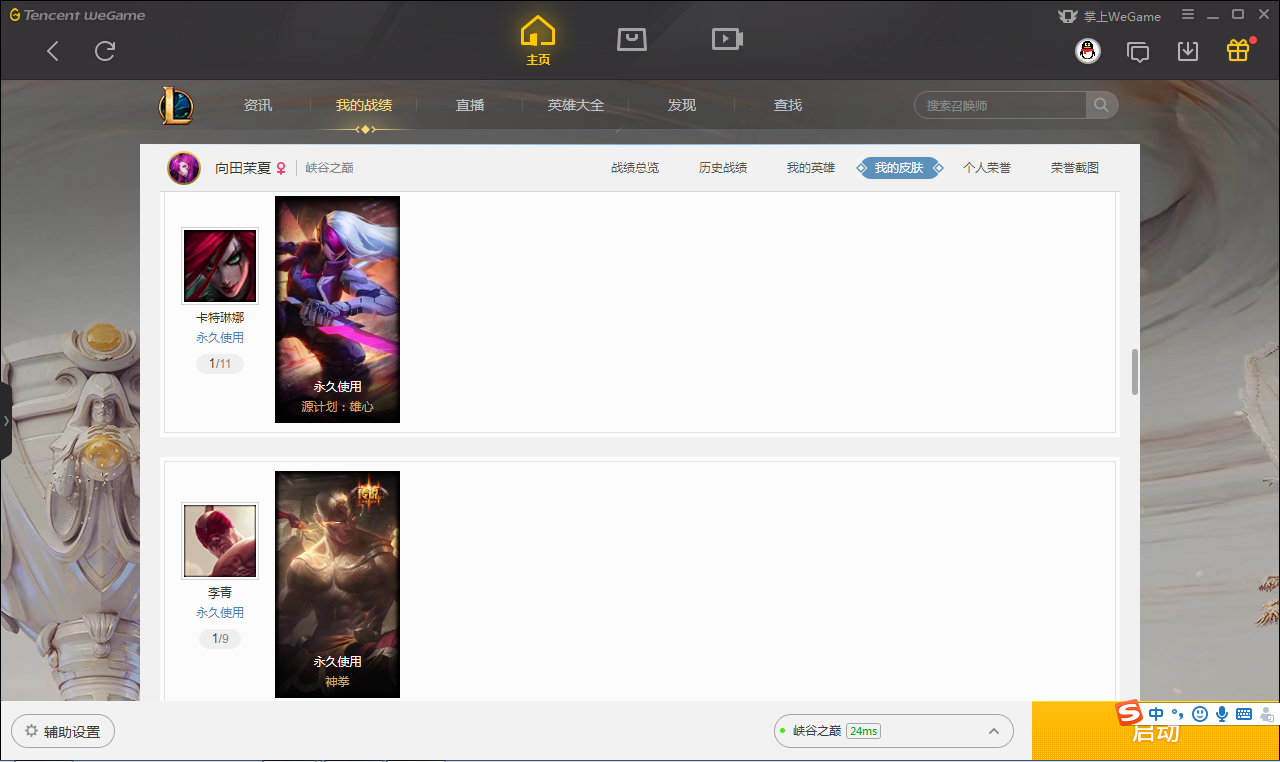This screenshot has height=762, width=1280.
Task: Expand the left side panel arrow
Action: tap(6, 421)
